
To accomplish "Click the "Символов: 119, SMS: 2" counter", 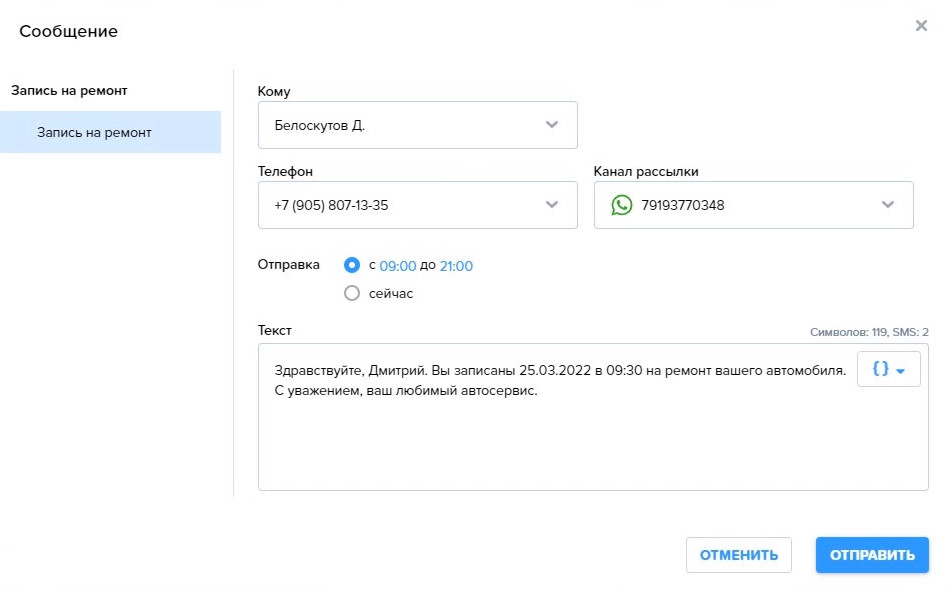I will (x=869, y=332).
